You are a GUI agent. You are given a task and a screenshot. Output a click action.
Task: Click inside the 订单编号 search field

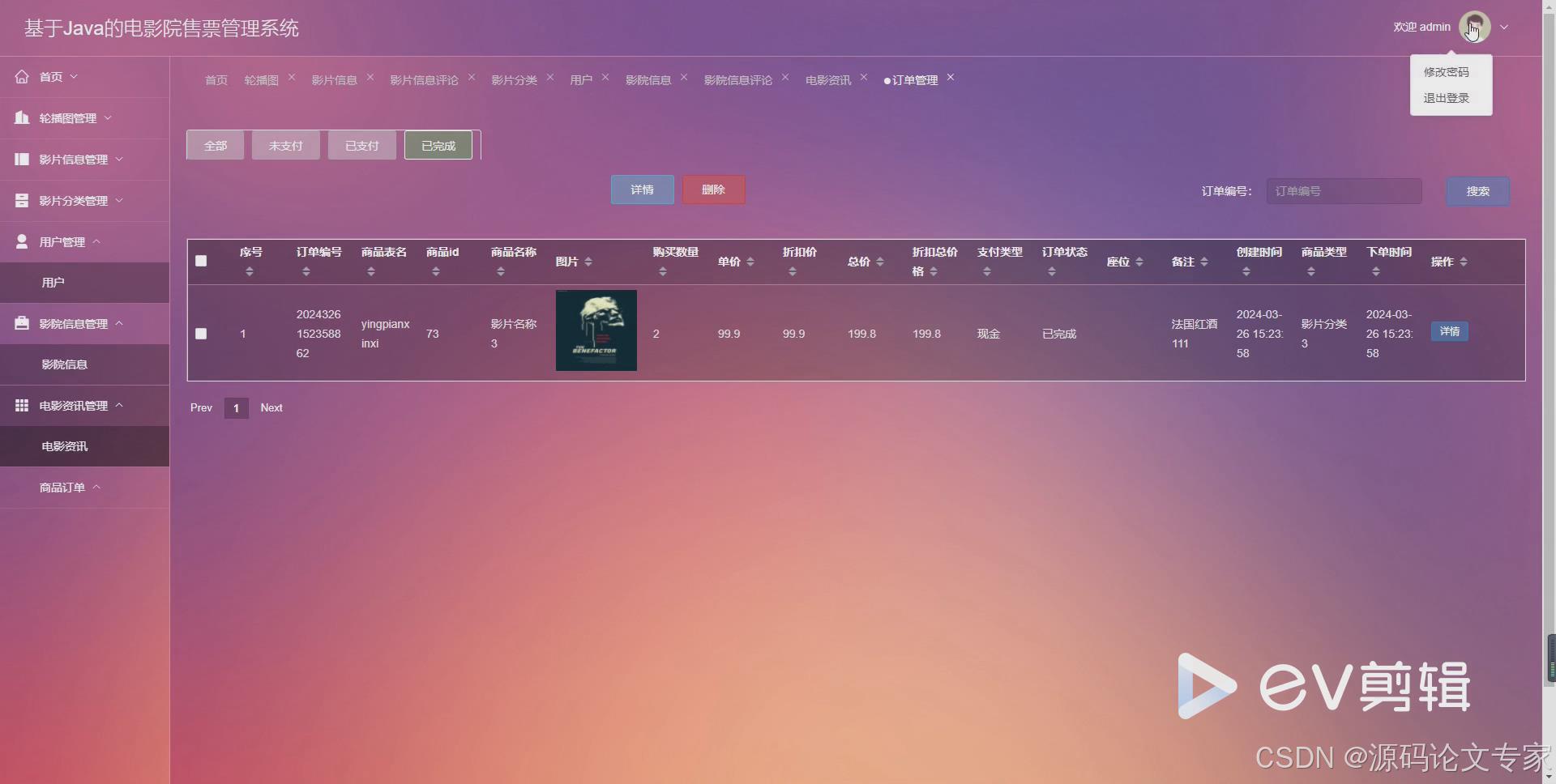click(1343, 191)
